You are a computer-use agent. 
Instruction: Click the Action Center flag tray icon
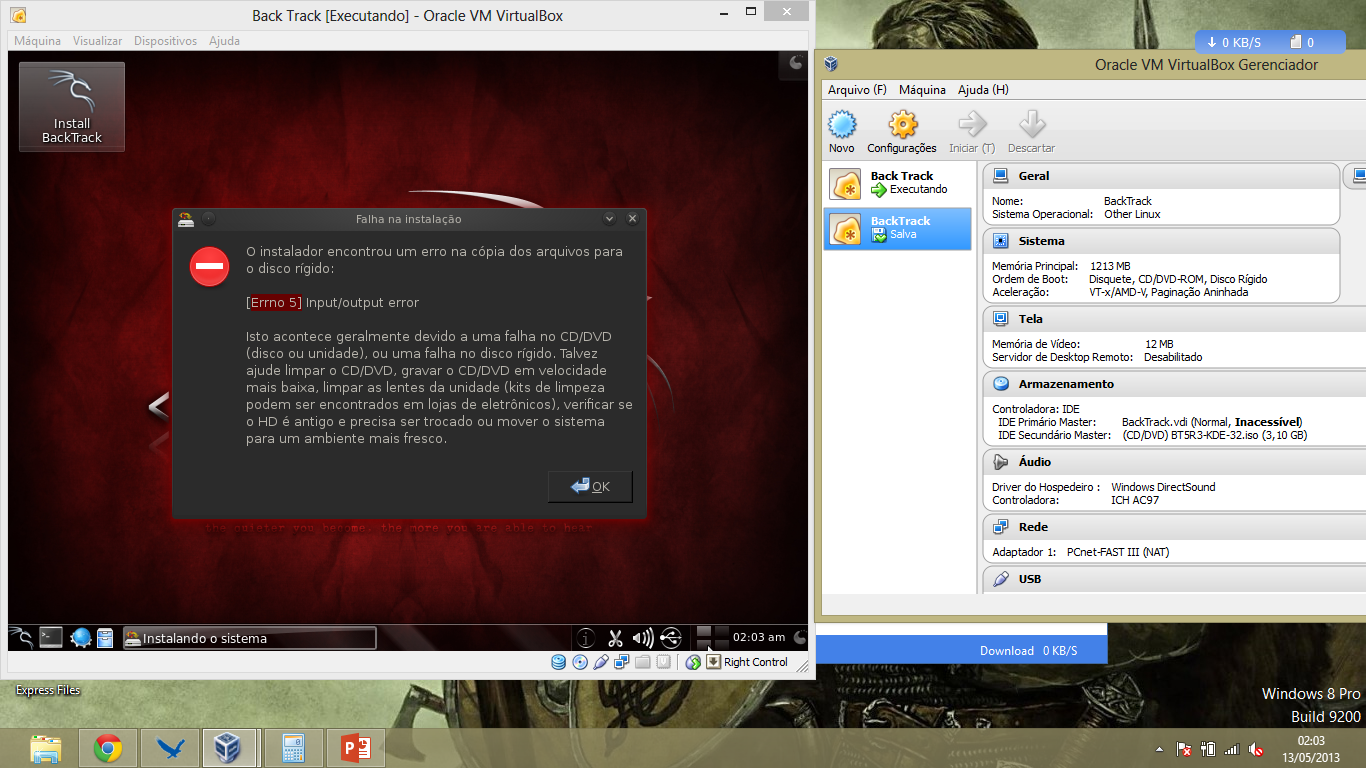(1183, 748)
